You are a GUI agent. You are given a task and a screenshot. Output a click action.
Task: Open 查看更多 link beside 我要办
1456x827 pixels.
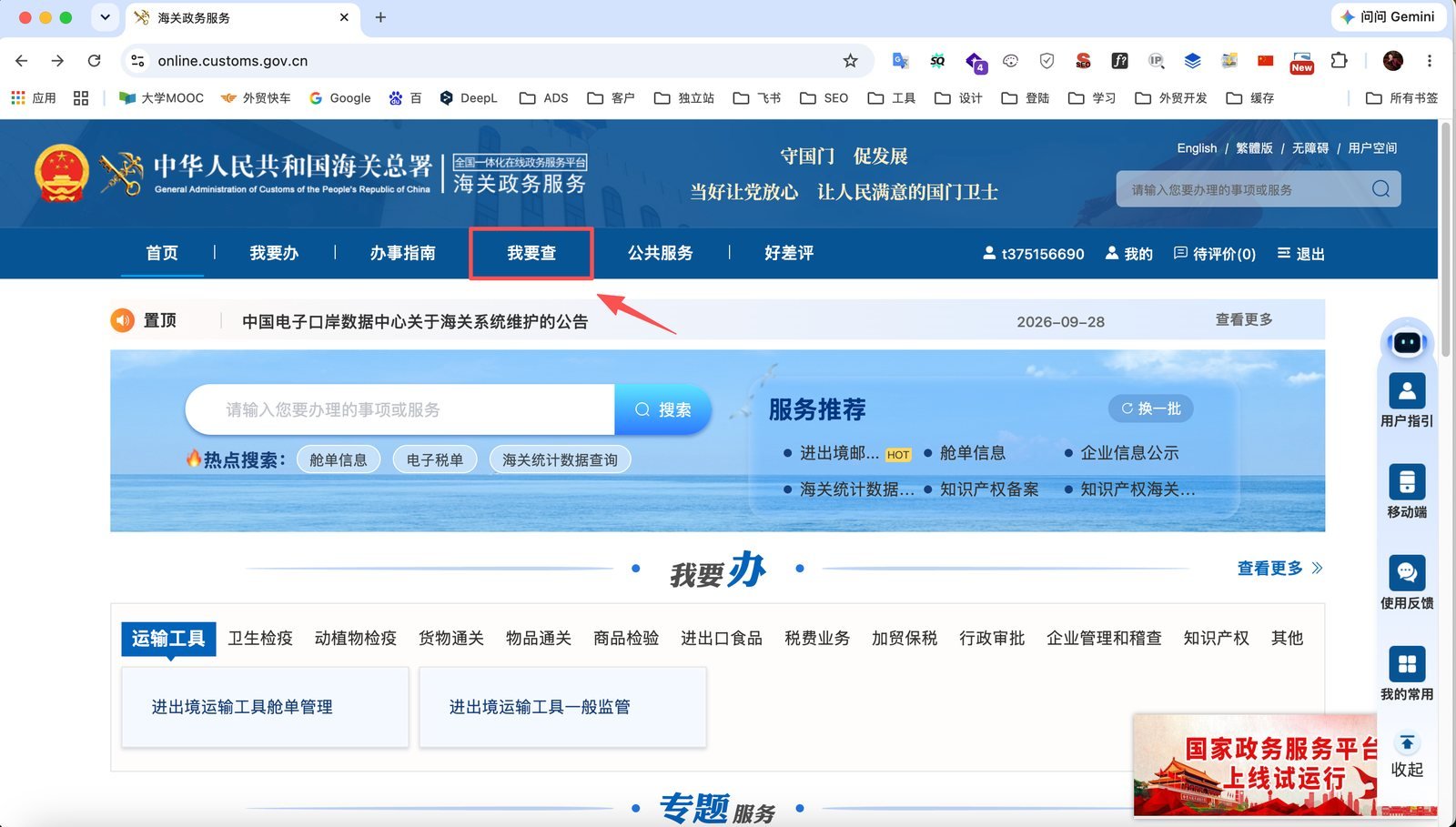(x=1279, y=569)
